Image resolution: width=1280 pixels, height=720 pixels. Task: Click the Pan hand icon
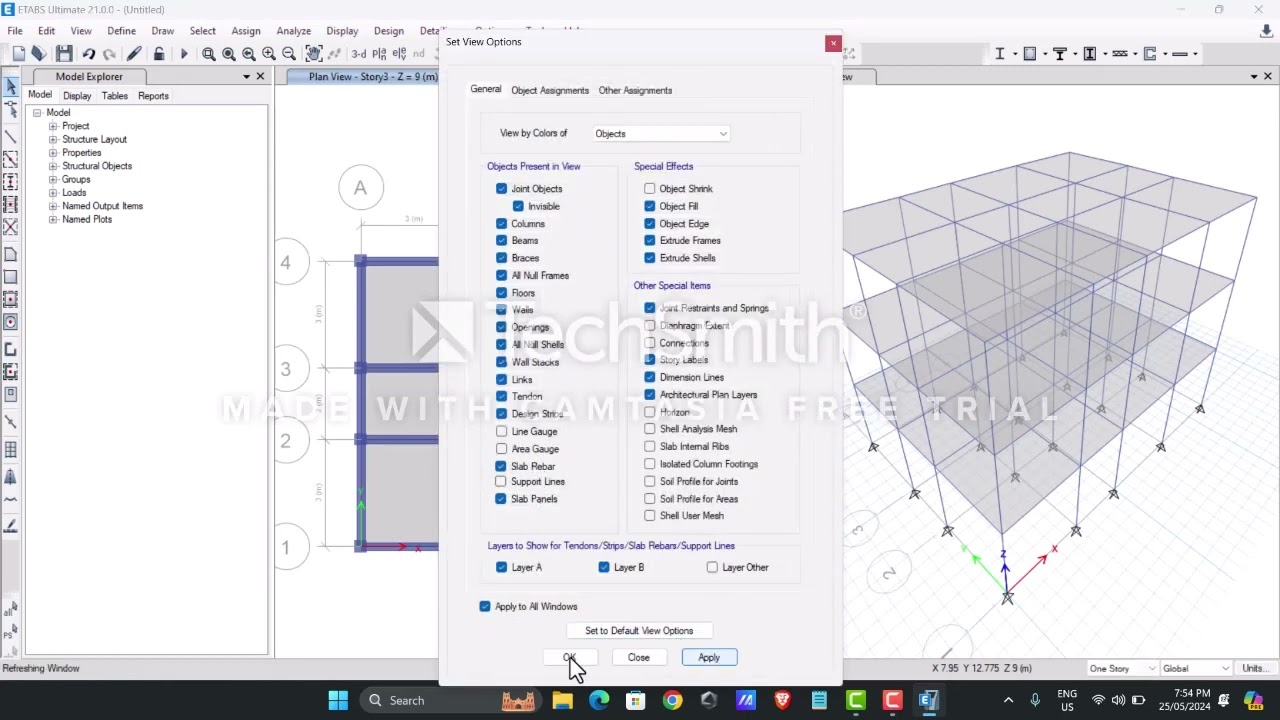[313, 54]
